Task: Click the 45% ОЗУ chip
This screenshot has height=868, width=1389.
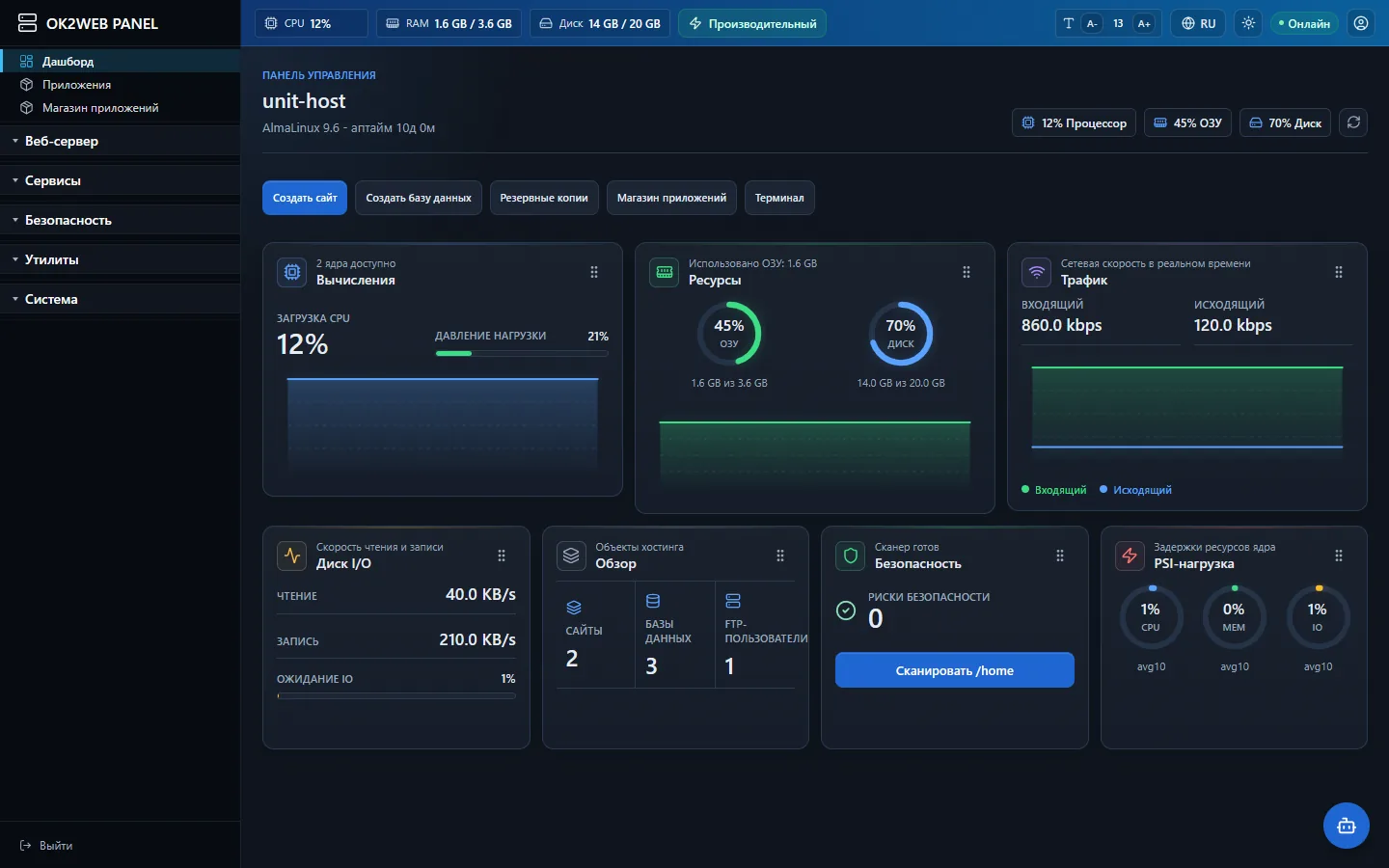Action: pos(1187,122)
